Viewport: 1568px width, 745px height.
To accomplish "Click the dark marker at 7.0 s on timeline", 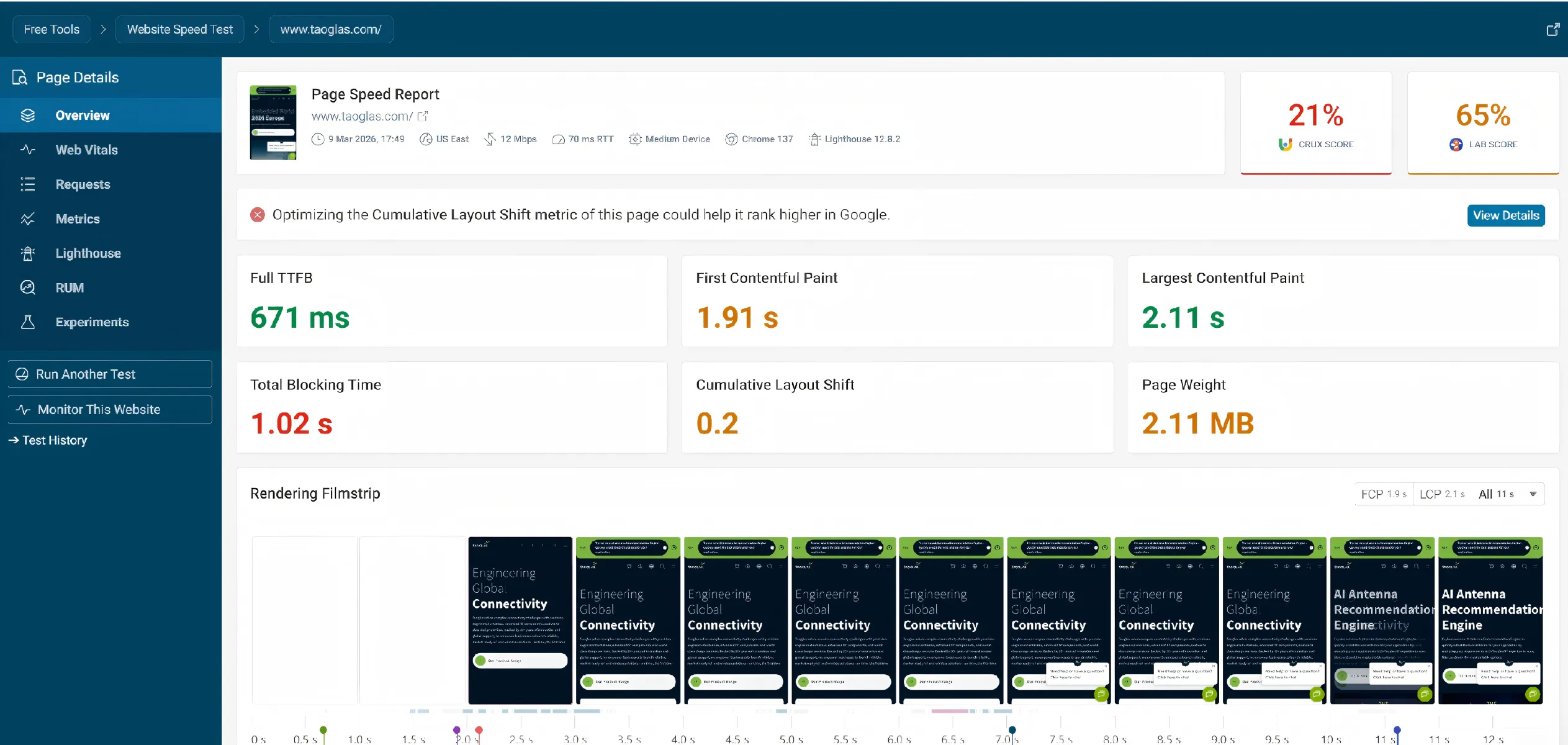I will point(1012,730).
